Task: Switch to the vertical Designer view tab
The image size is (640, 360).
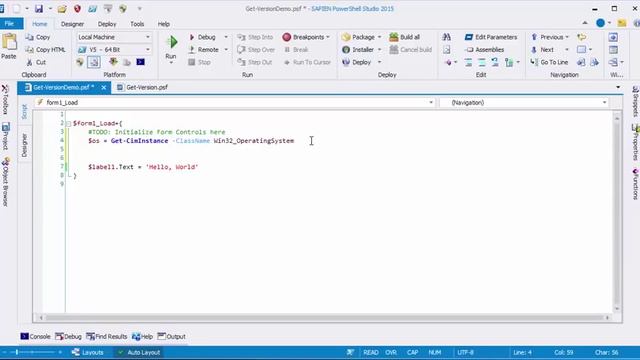Action: click(x=24, y=145)
